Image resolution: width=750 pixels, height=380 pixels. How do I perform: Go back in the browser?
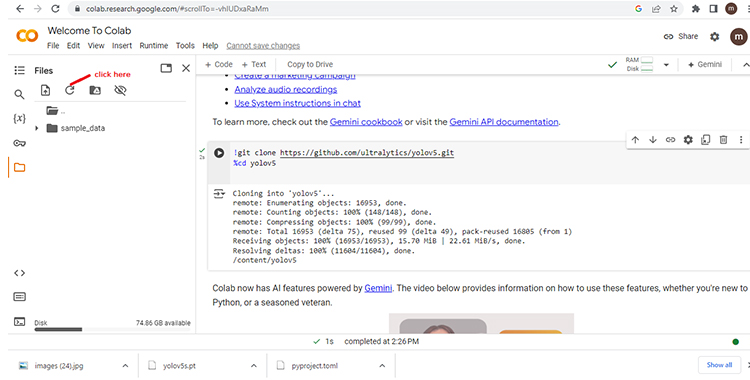(20, 9)
